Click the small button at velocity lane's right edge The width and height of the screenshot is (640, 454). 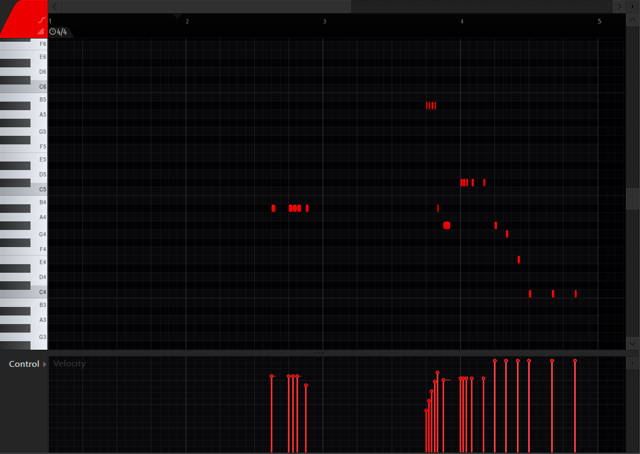click(633, 363)
